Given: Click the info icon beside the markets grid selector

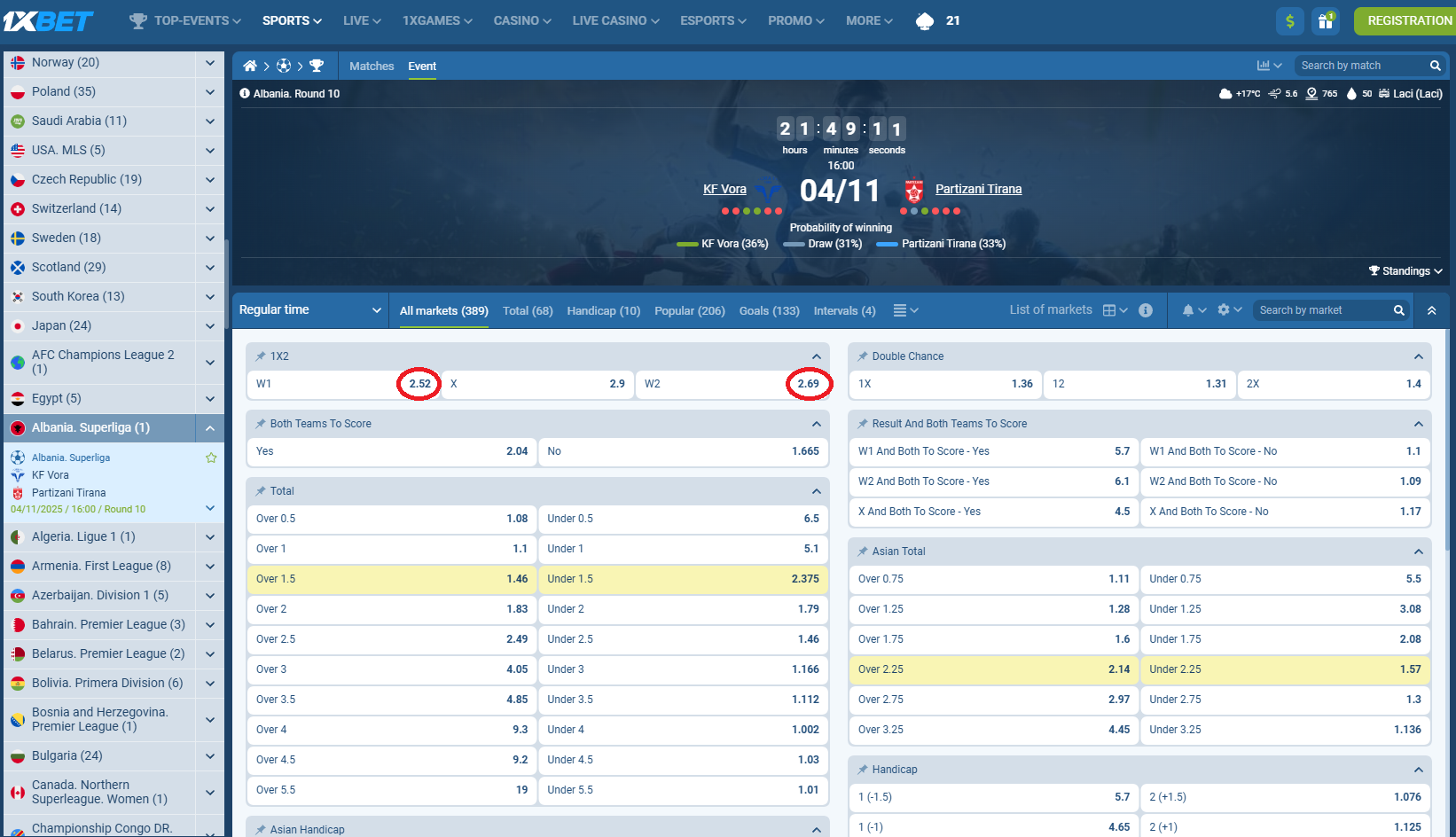Looking at the screenshot, I should click(x=1145, y=310).
